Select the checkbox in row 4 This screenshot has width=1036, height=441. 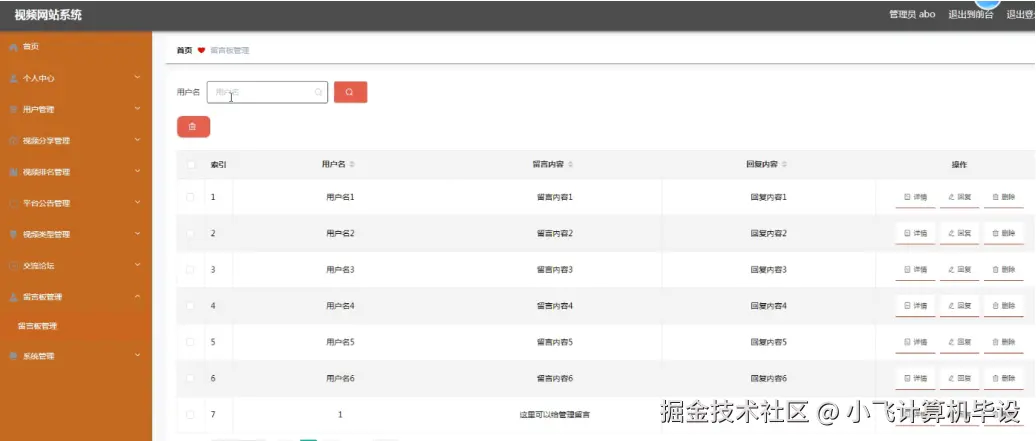[x=190, y=305]
